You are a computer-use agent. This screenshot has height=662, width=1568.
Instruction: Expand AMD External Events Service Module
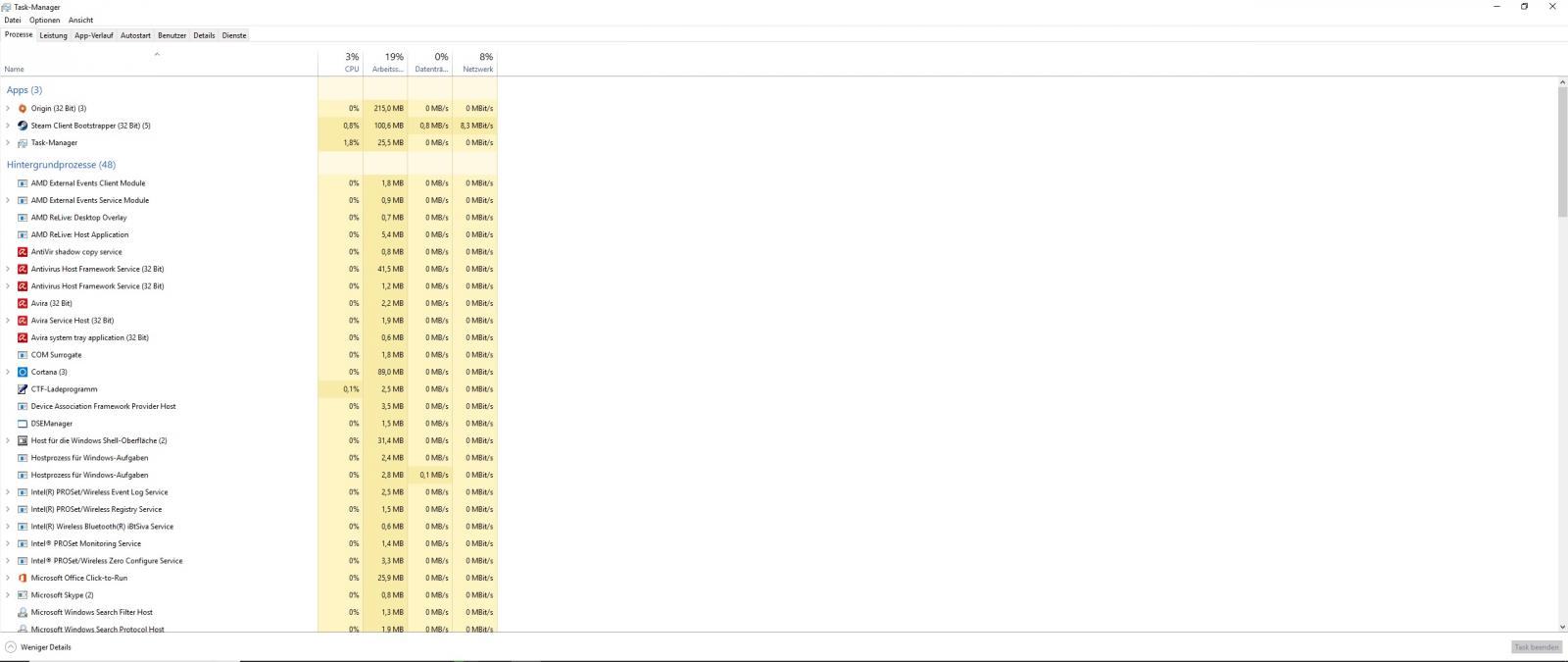(8, 200)
